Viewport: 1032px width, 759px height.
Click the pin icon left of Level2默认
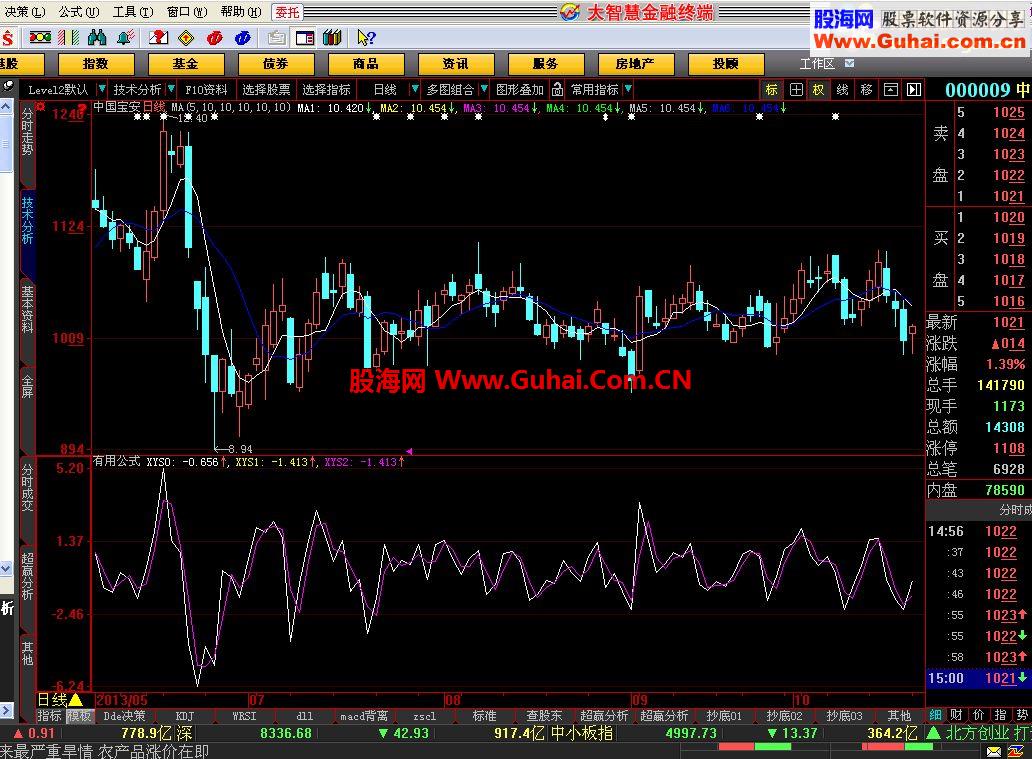click(x=8, y=86)
